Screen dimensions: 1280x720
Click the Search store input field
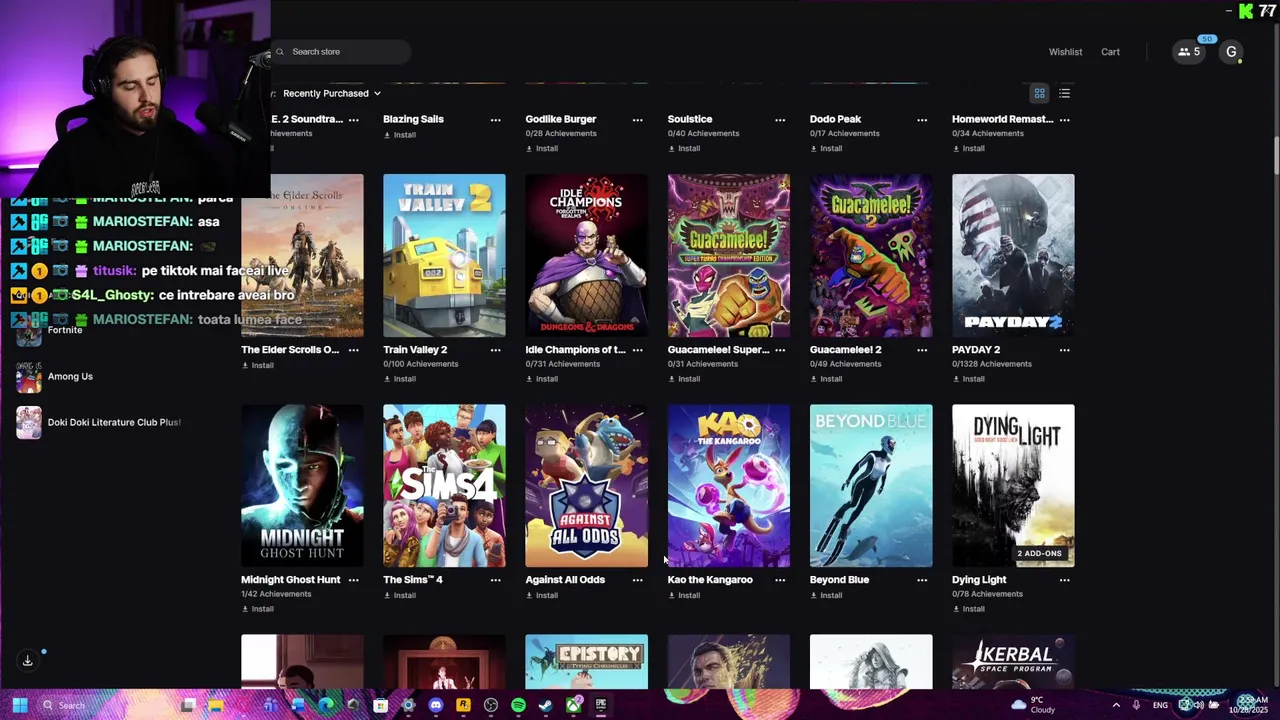[x=341, y=52]
